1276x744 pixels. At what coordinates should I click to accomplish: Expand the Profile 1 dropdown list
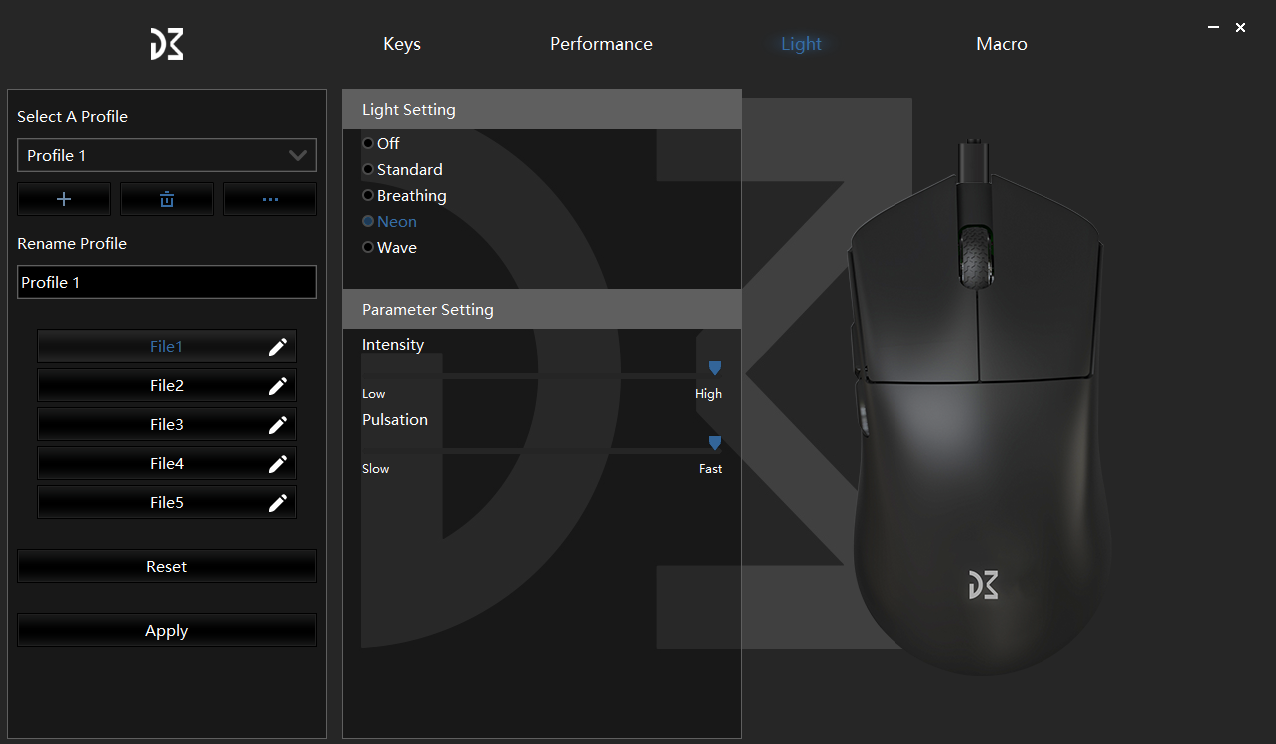[167, 155]
